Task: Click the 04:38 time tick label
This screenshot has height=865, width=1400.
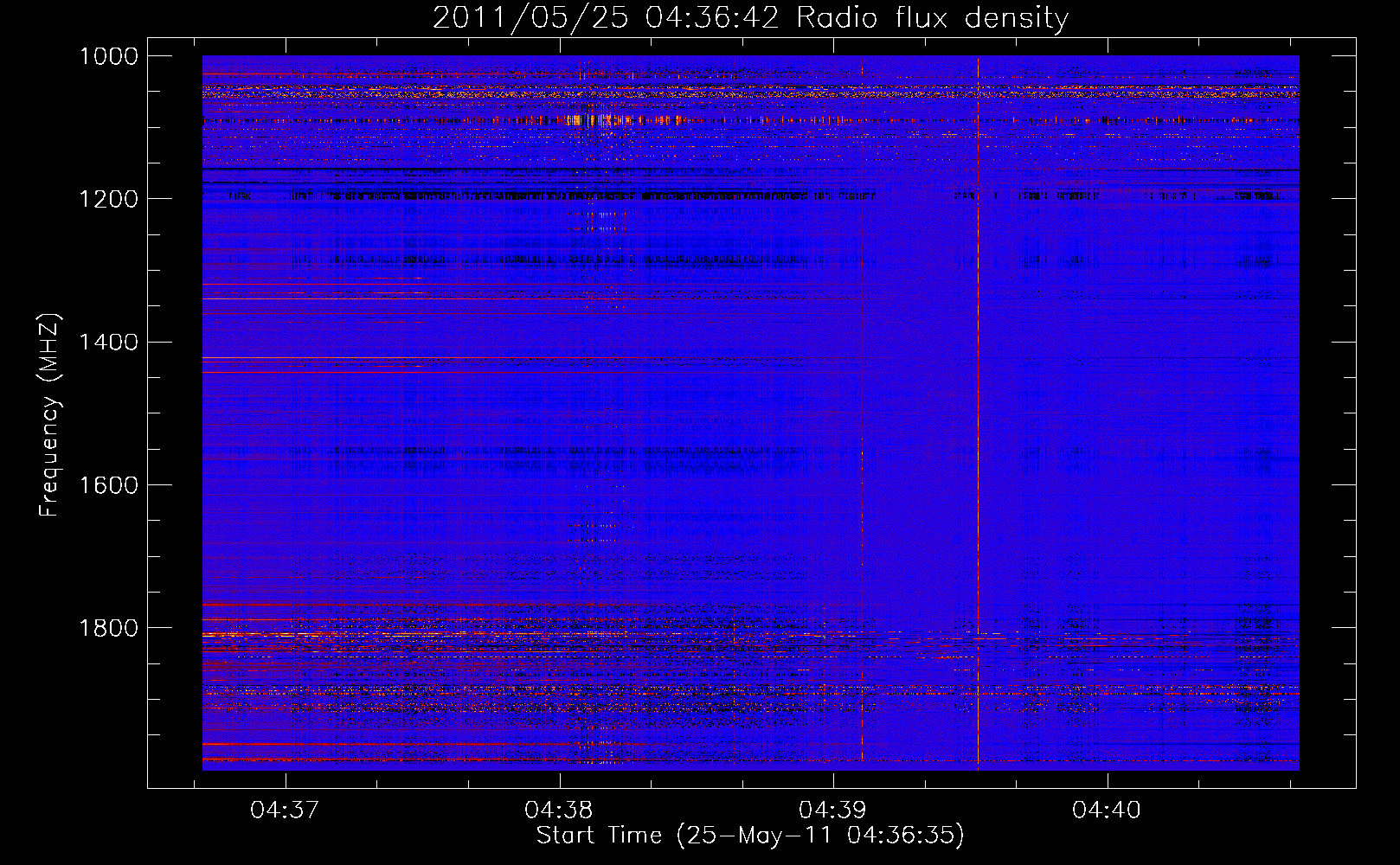Action: coord(559,810)
